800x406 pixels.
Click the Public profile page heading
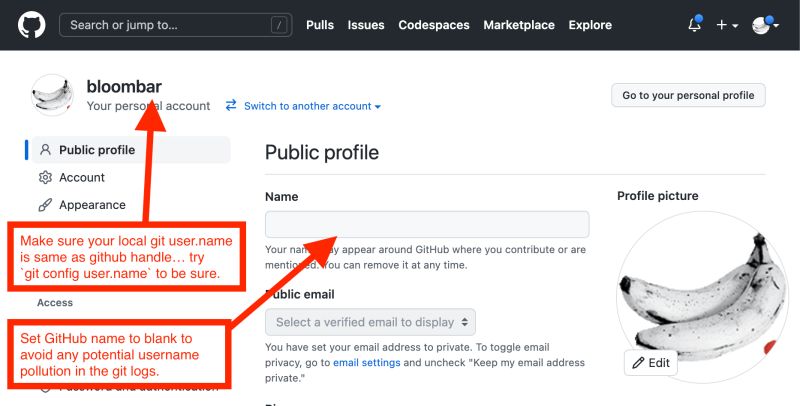click(x=322, y=153)
